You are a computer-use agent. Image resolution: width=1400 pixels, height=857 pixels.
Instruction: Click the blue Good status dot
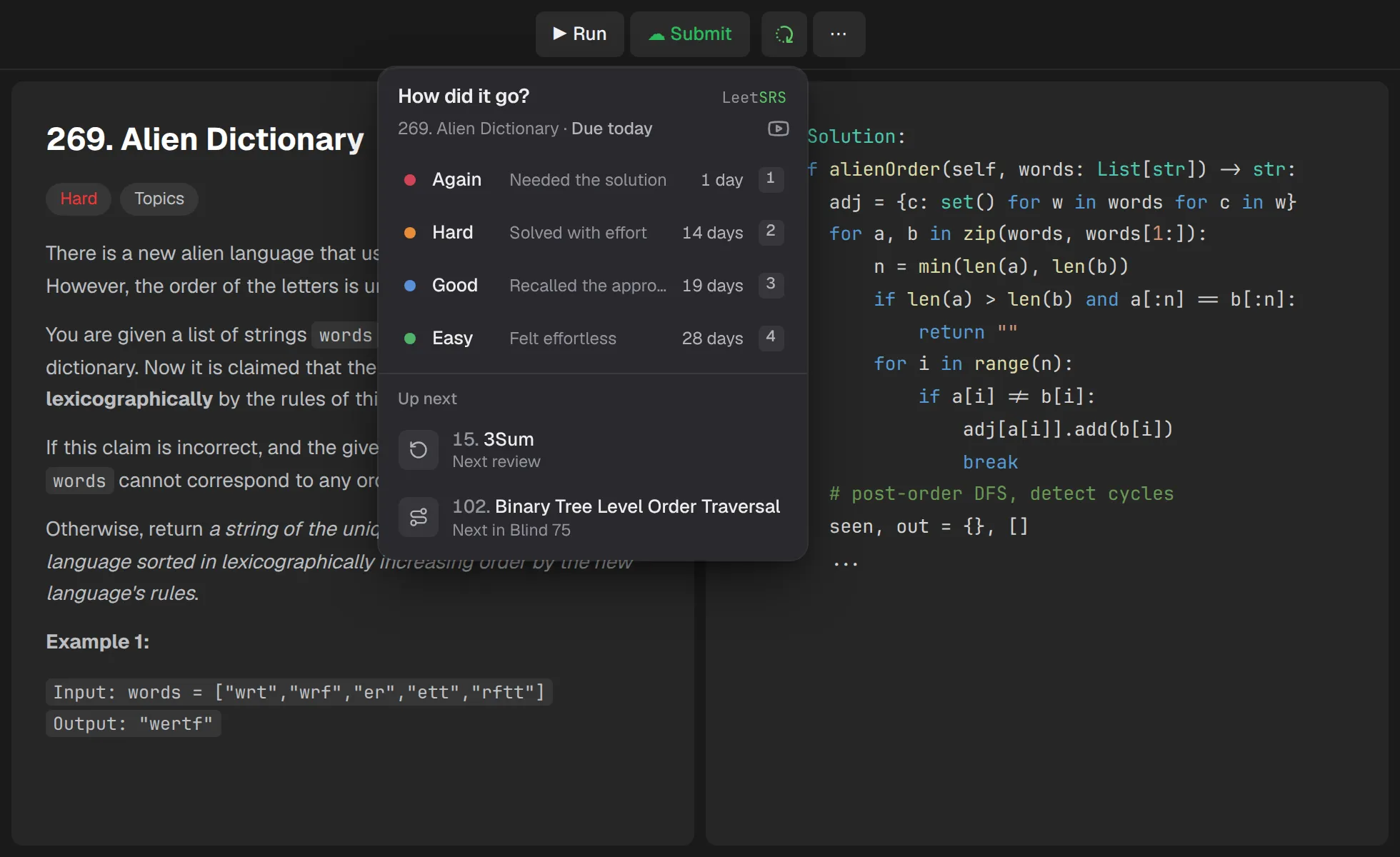pyautogui.click(x=410, y=285)
